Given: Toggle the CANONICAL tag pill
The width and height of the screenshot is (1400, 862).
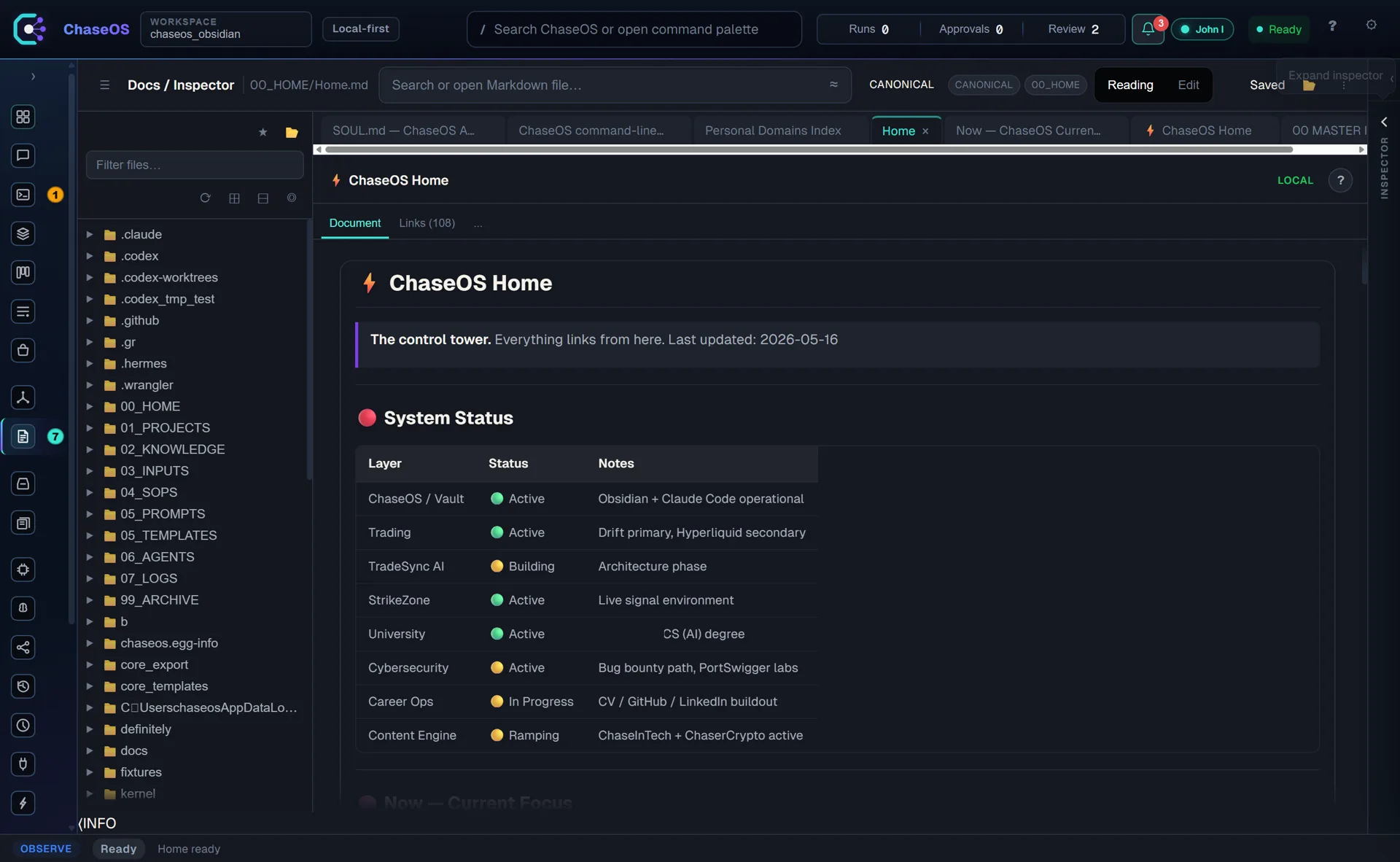Looking at the screenshot, I should click(984, 85).
